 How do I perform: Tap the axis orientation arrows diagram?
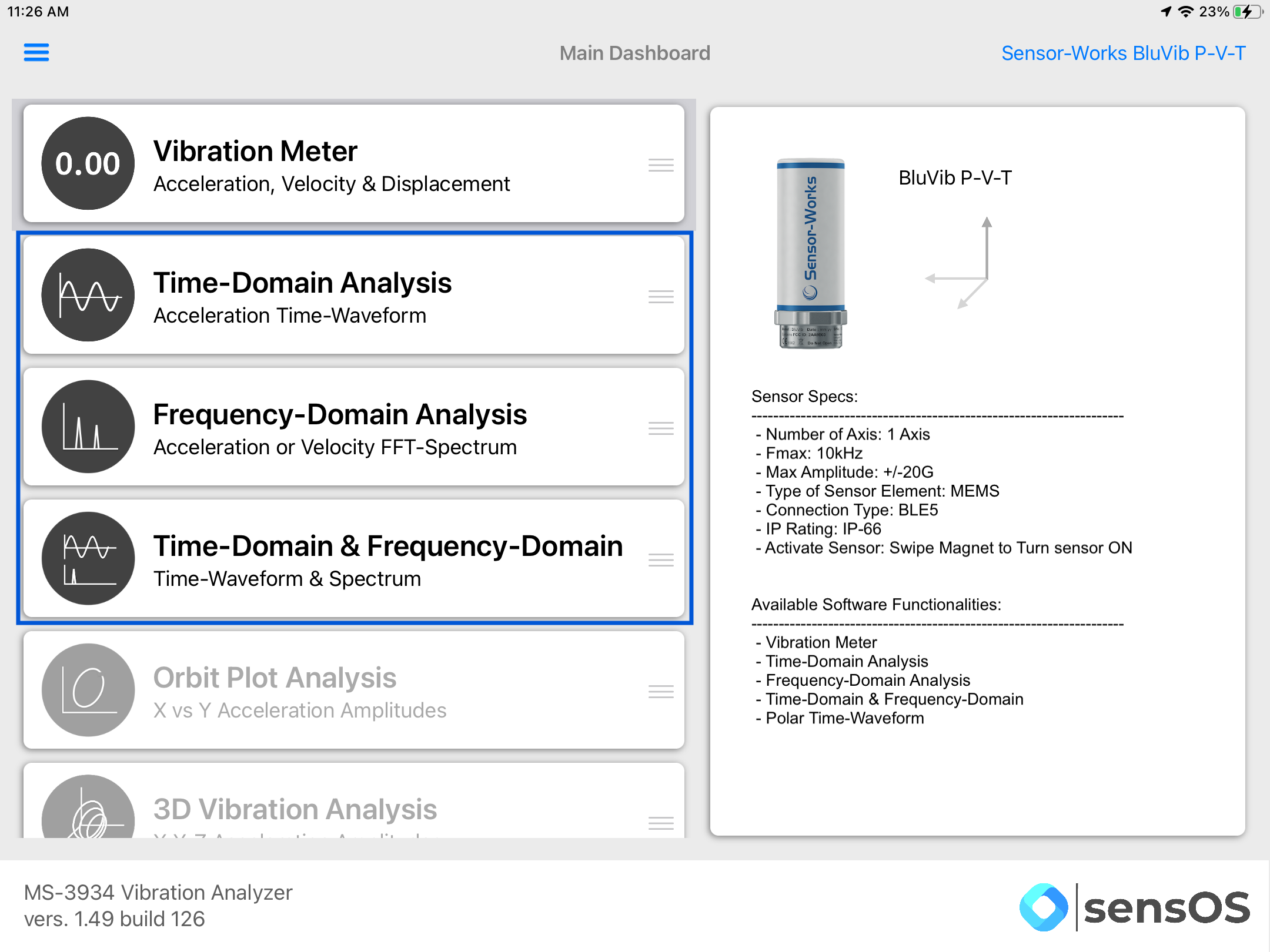click(x=959, y=263)
